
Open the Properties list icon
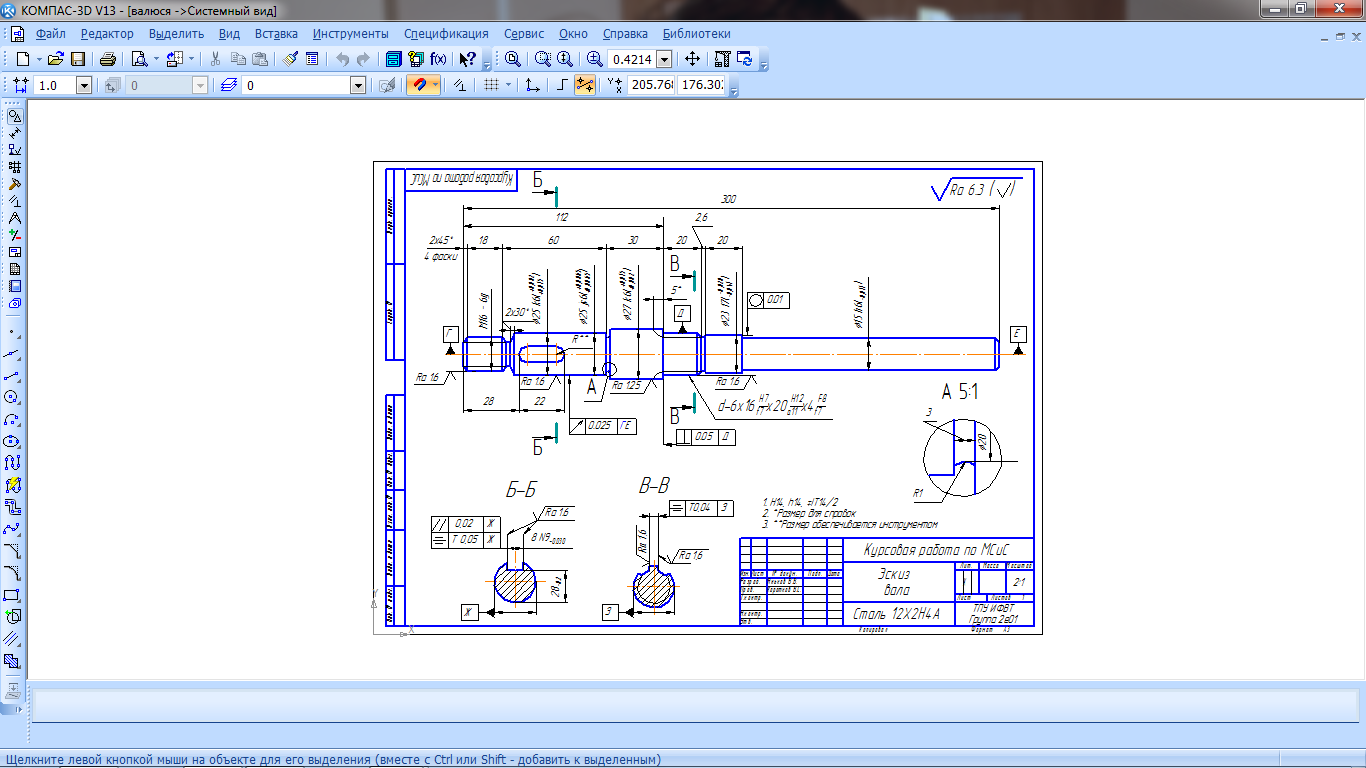click(312, 59)
